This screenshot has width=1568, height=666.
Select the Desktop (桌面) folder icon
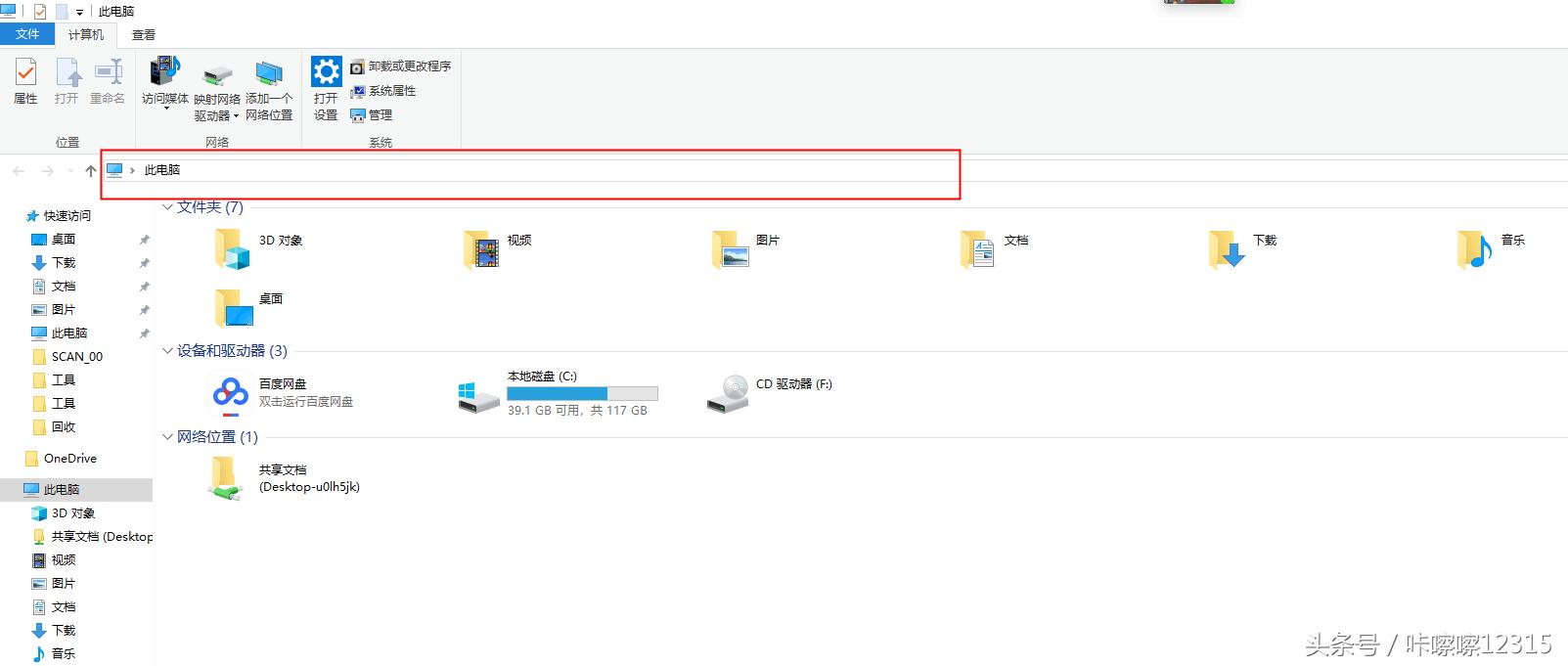pos(234,307)
